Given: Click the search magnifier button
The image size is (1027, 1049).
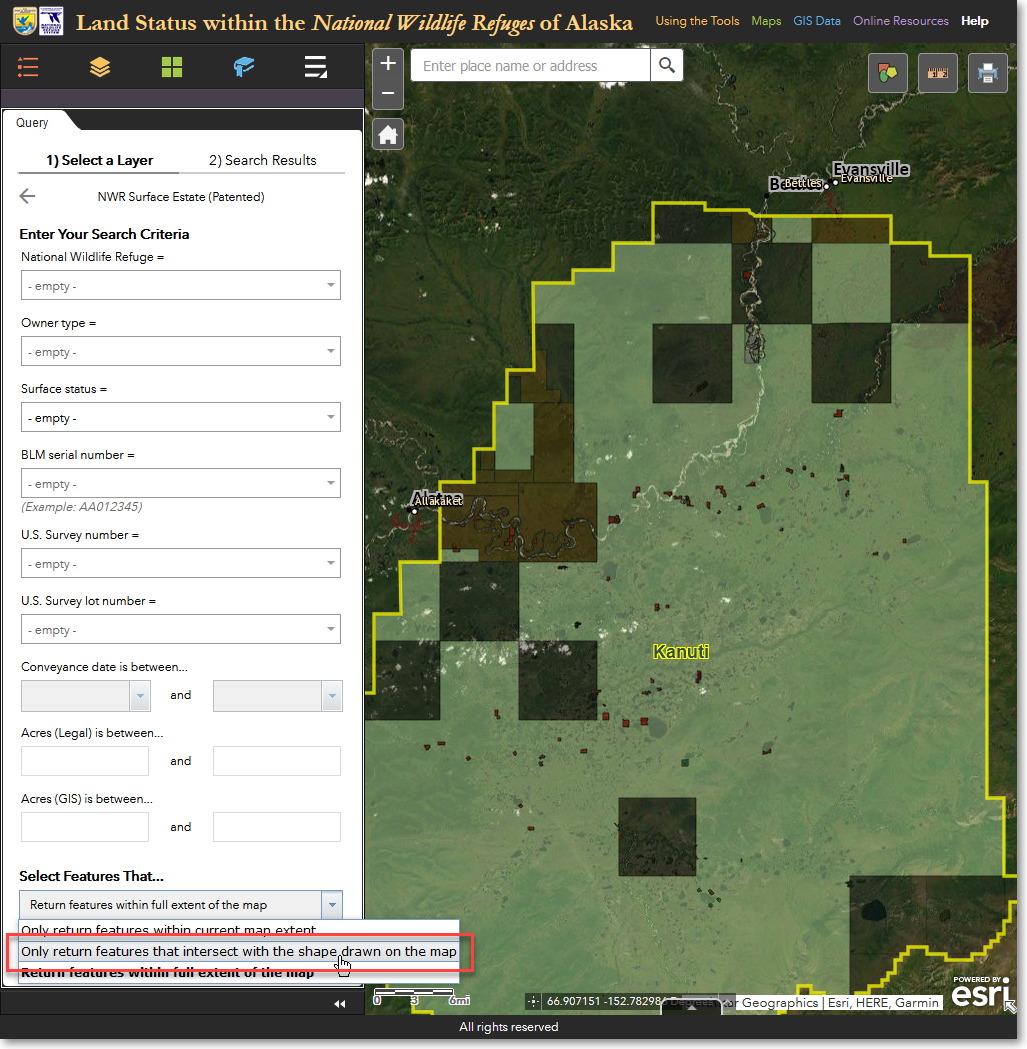Looking at the screenshot, I should [x=666, y=66].
